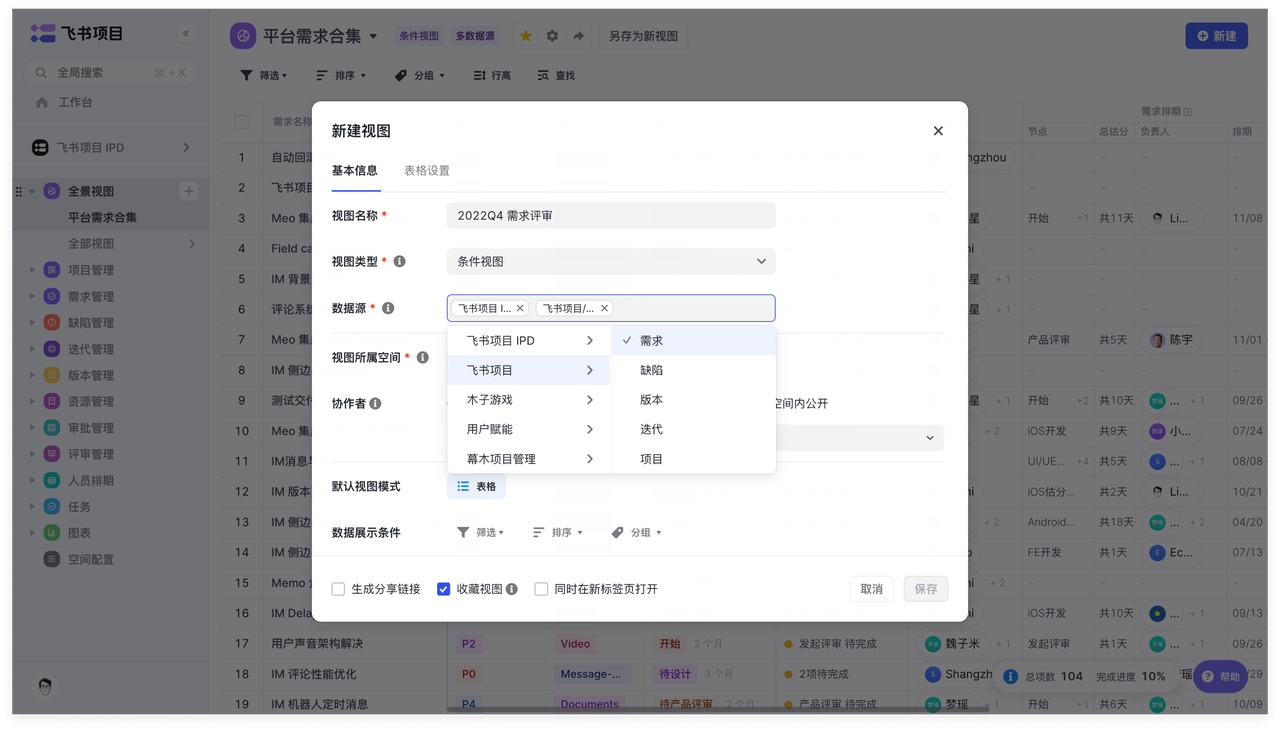The height and width of the screenshot is (730, 1280).
Task: Select 项目 in the submenu
Action: click(693, 459)
